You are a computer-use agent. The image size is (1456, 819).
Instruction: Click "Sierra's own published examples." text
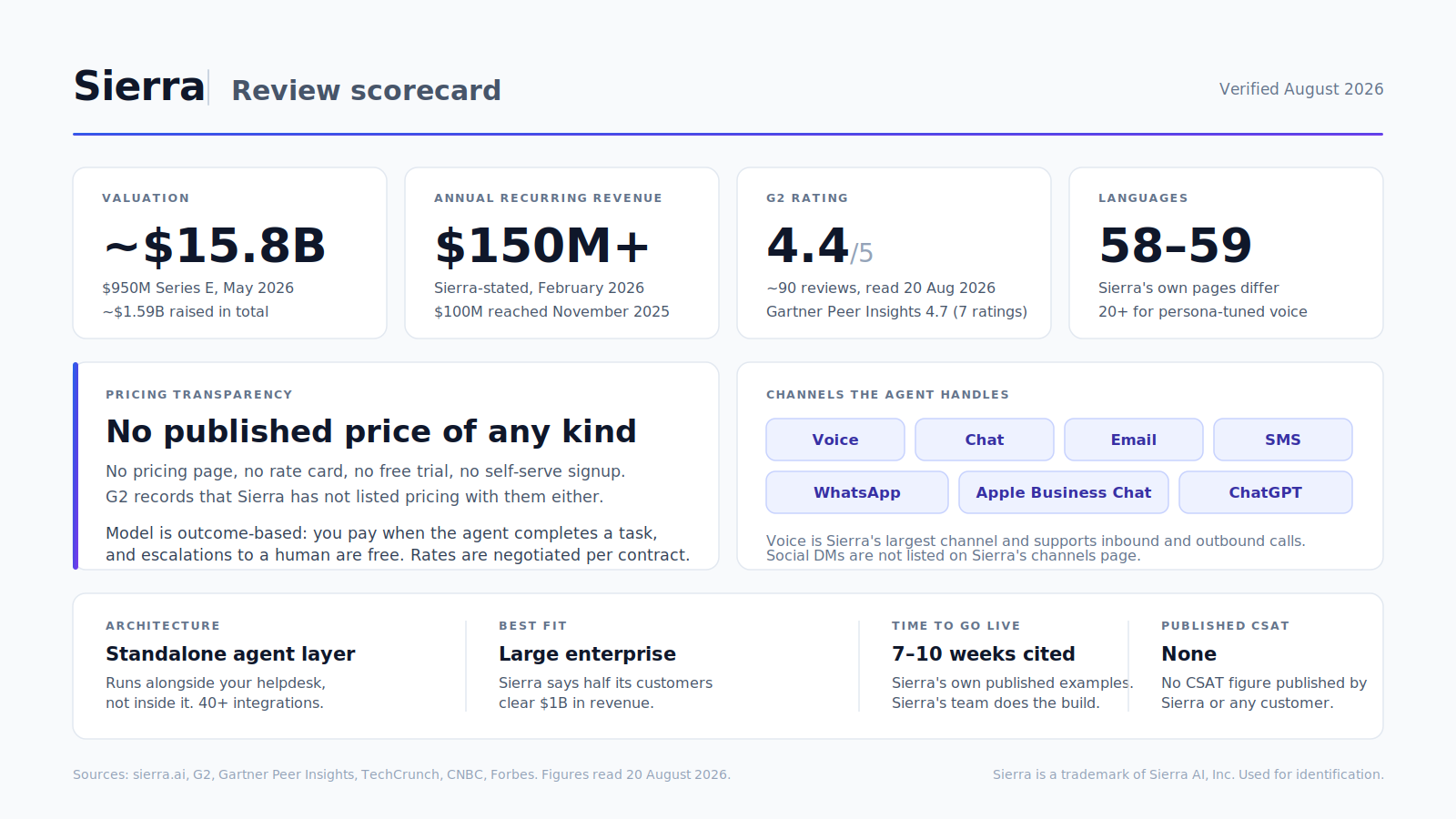pos(1013,682)
